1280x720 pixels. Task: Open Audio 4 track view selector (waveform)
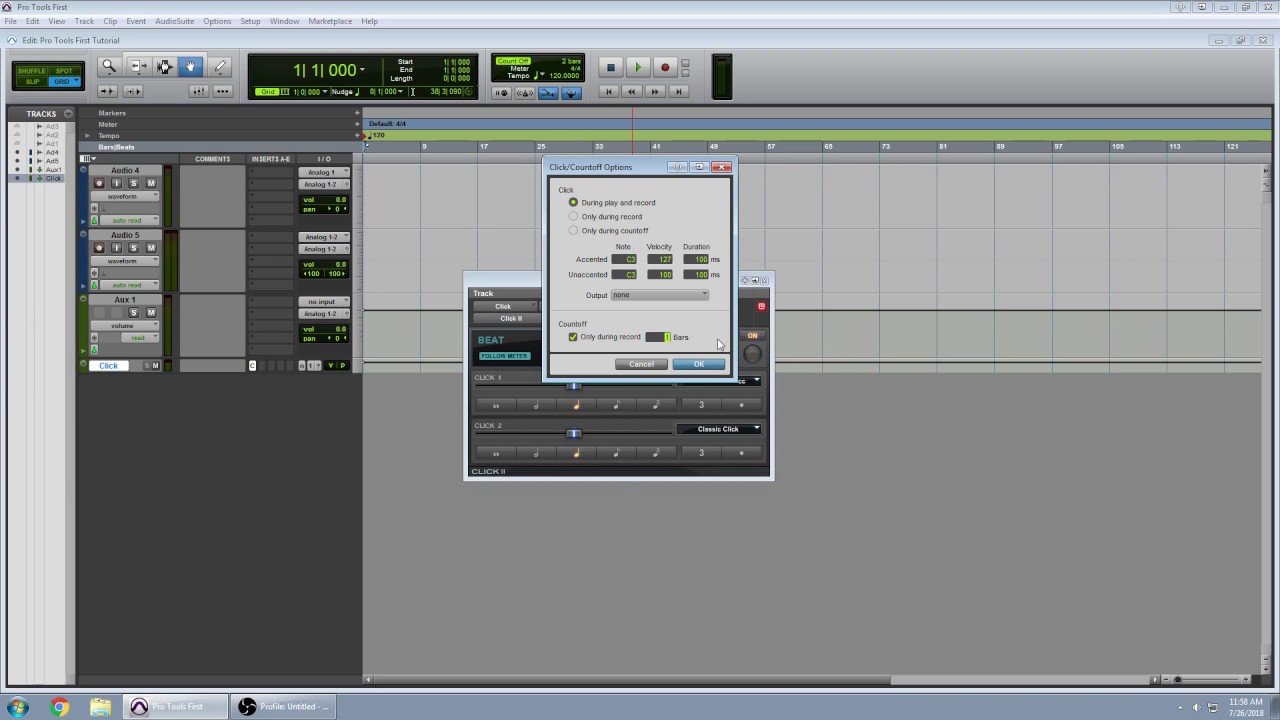125,196
